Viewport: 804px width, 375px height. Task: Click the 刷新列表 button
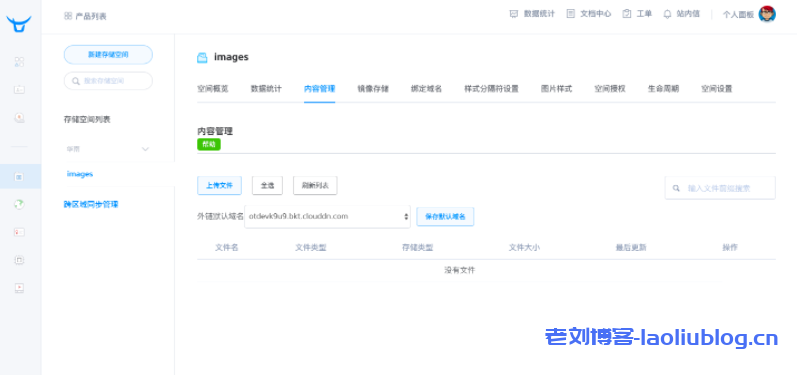coord(315,186)
